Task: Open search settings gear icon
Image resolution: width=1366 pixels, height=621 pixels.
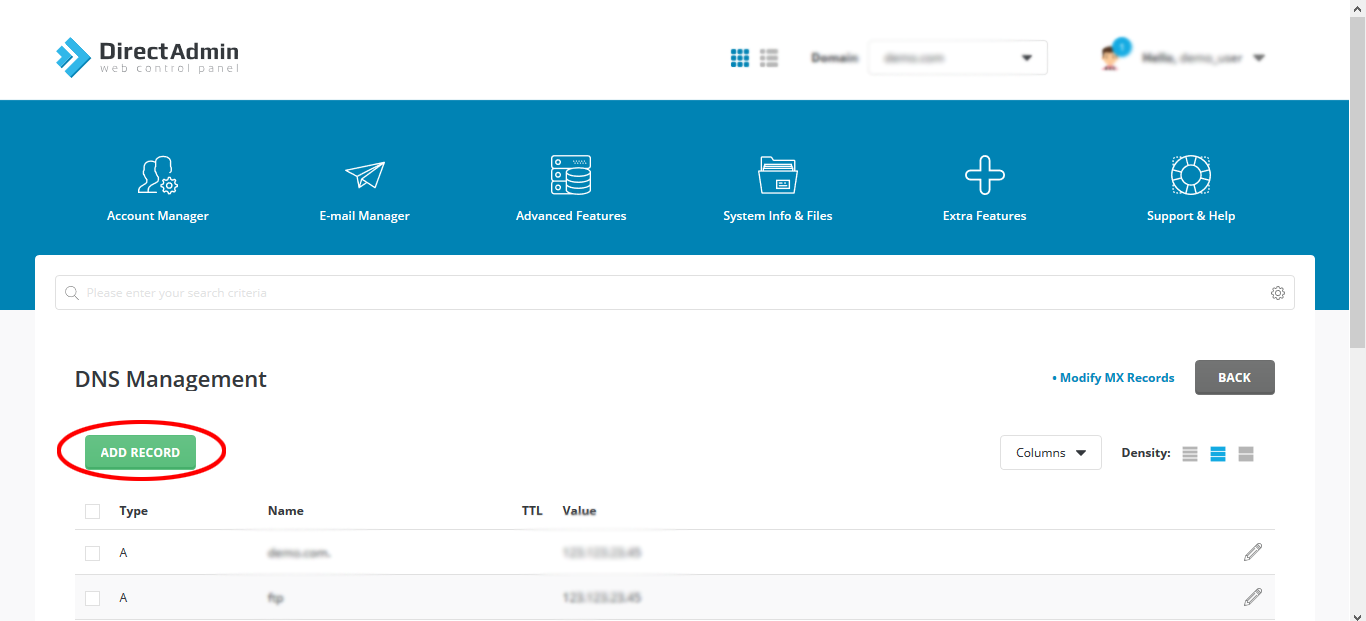Action: 1278,293
